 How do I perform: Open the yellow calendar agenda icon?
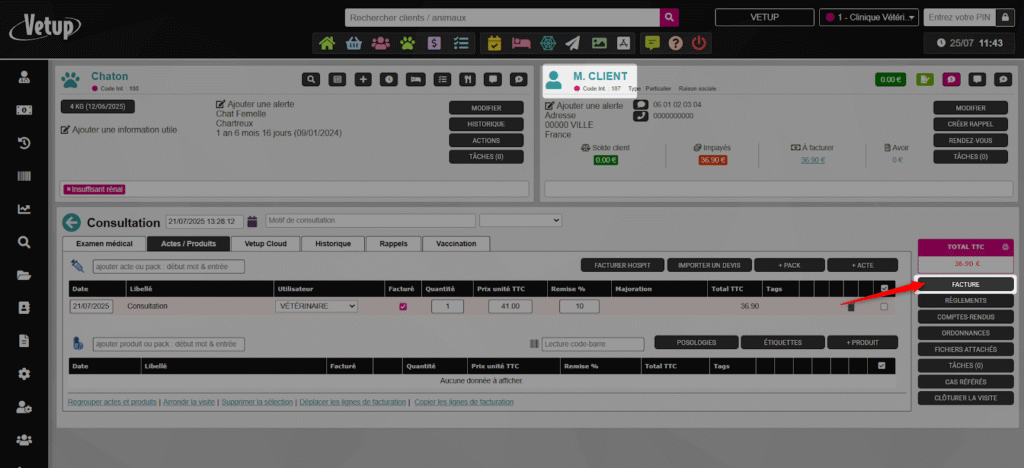point(494,43)
